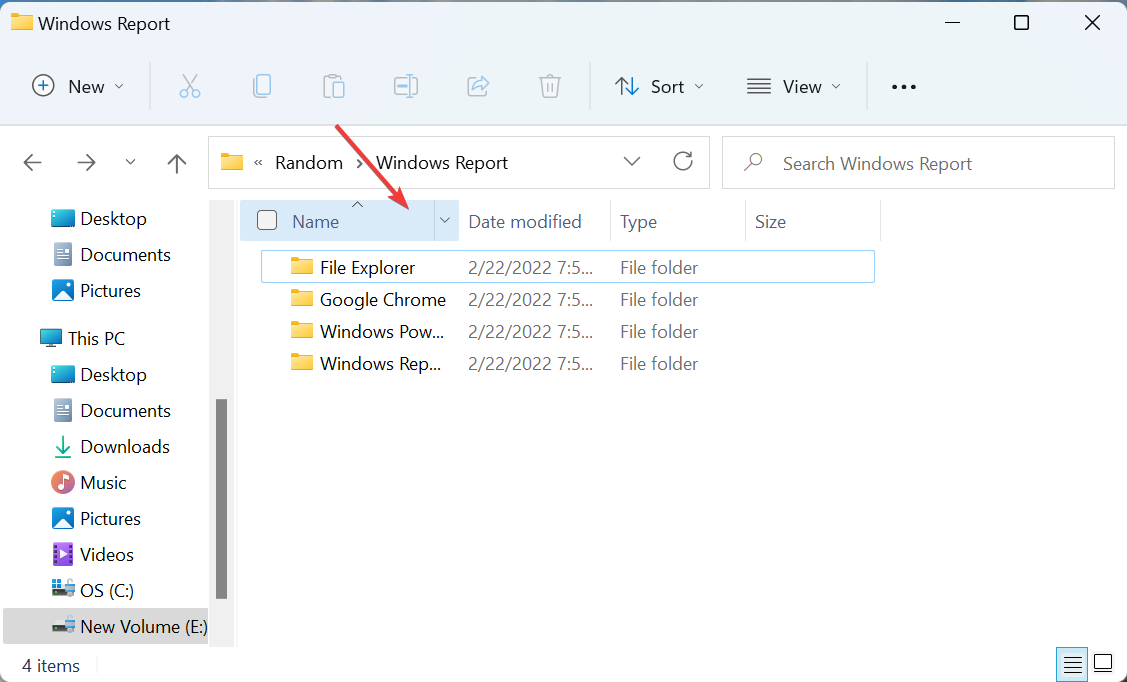The image size is (1127, 682).
Task: Share the selected item via the Share icon
Action: point(478,86)
